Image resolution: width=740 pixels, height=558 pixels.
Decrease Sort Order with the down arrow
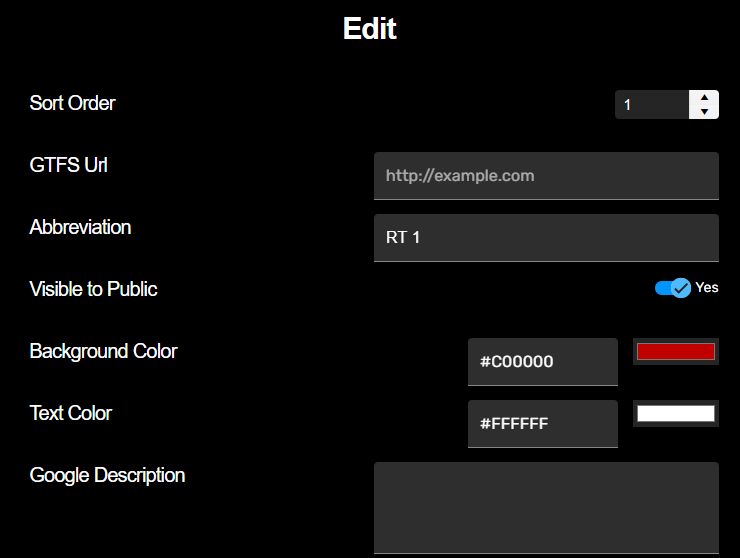click(704, 112)
